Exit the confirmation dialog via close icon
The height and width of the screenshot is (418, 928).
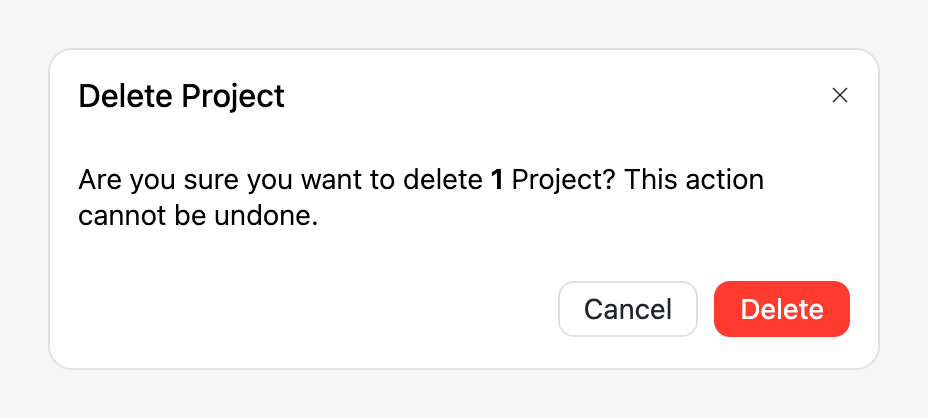pos(840,96)
